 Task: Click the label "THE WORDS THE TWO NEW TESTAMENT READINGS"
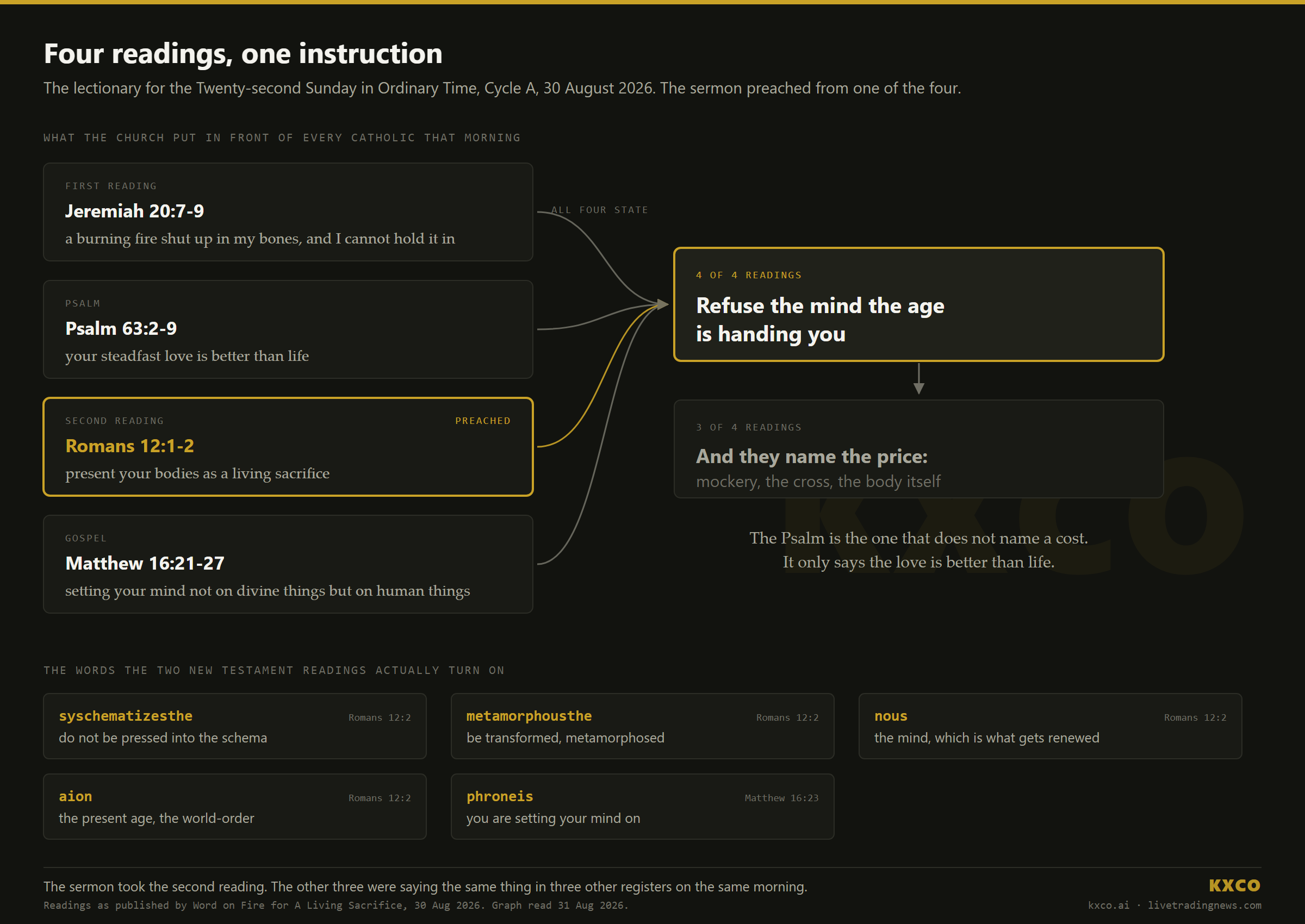click(274, 670)
